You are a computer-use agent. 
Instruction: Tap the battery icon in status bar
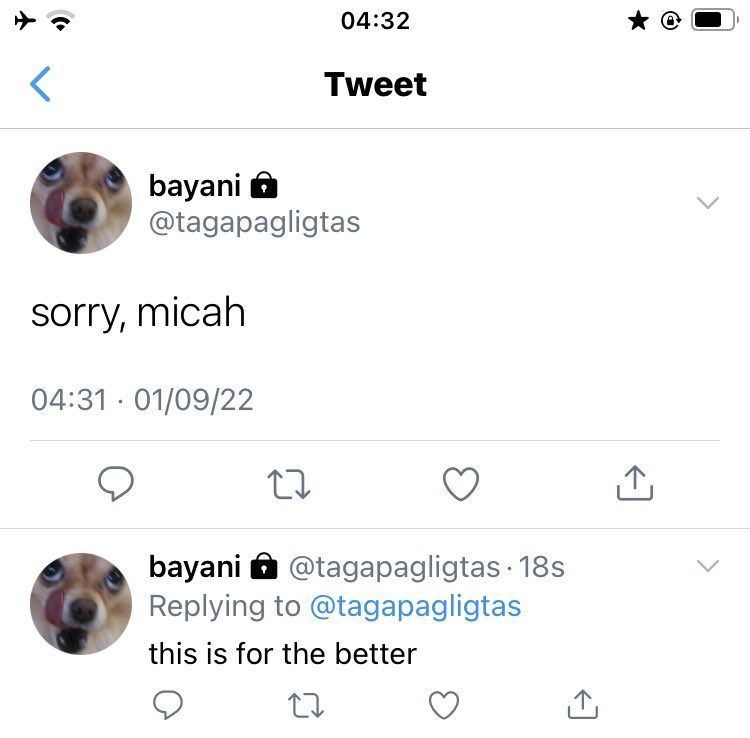click(x=714, y=21)
